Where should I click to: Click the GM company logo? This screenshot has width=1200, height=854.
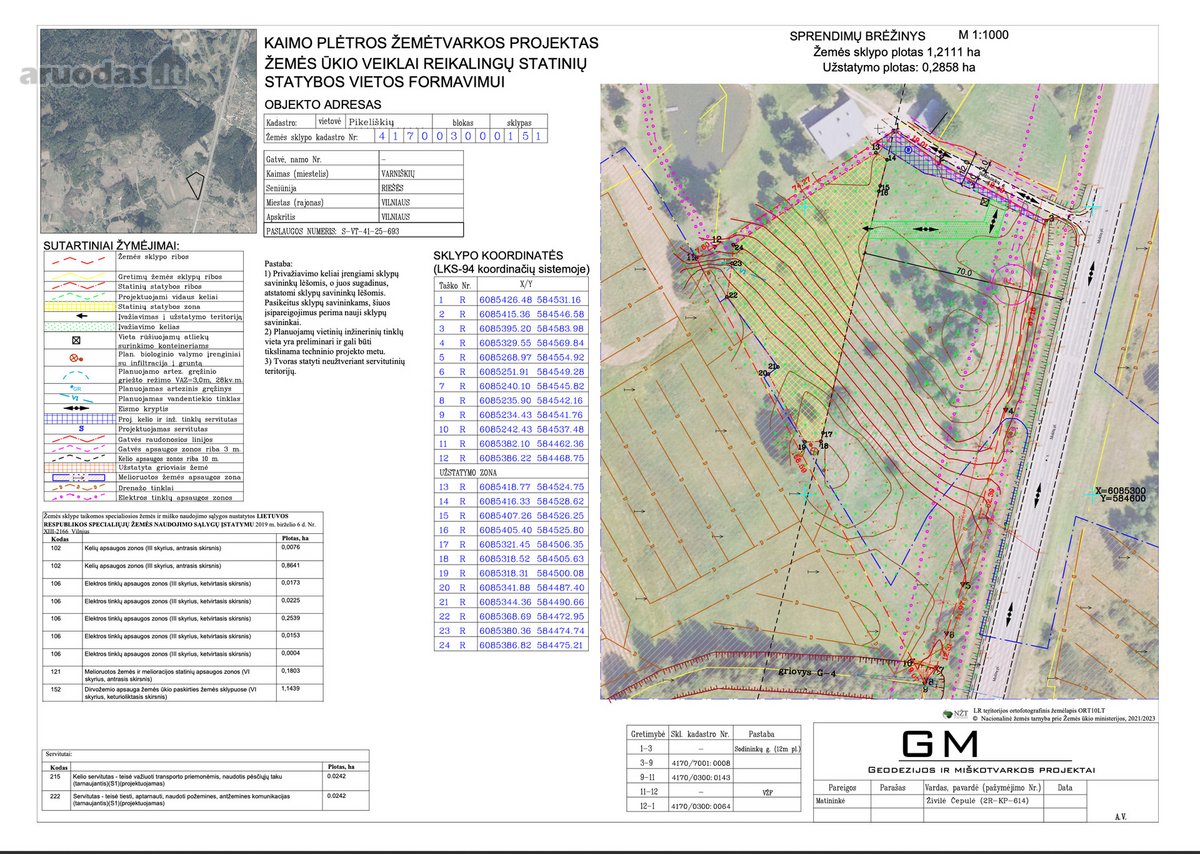coord(940,743)
